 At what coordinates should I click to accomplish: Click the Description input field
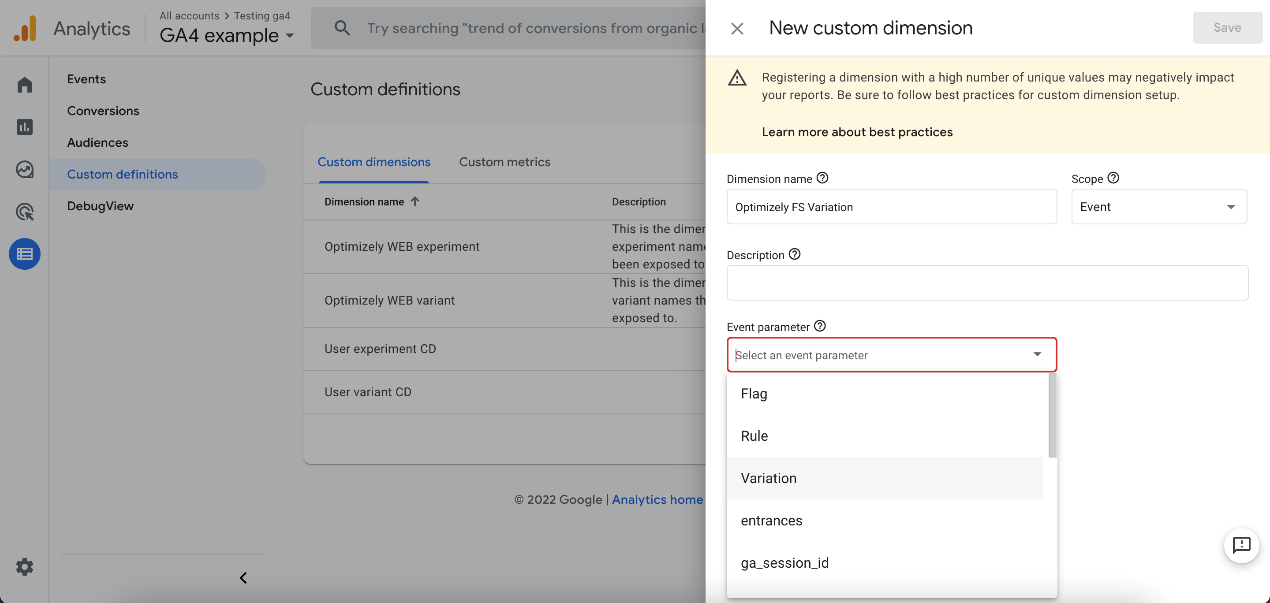coord(987,283)
